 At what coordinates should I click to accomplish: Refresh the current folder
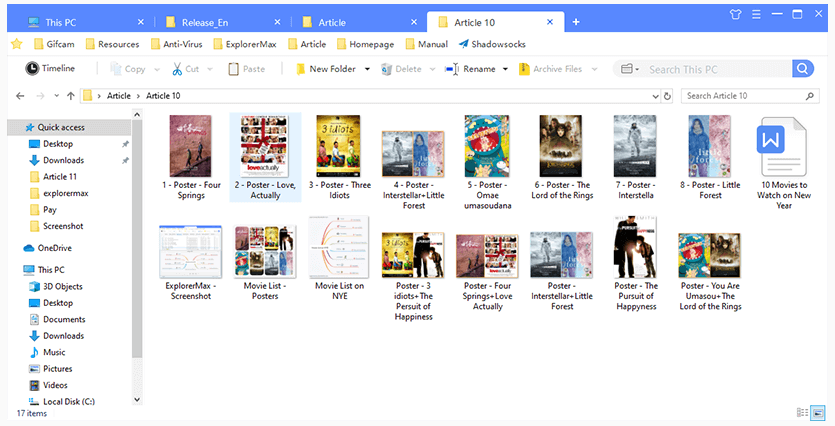click(x=667, y=95)
